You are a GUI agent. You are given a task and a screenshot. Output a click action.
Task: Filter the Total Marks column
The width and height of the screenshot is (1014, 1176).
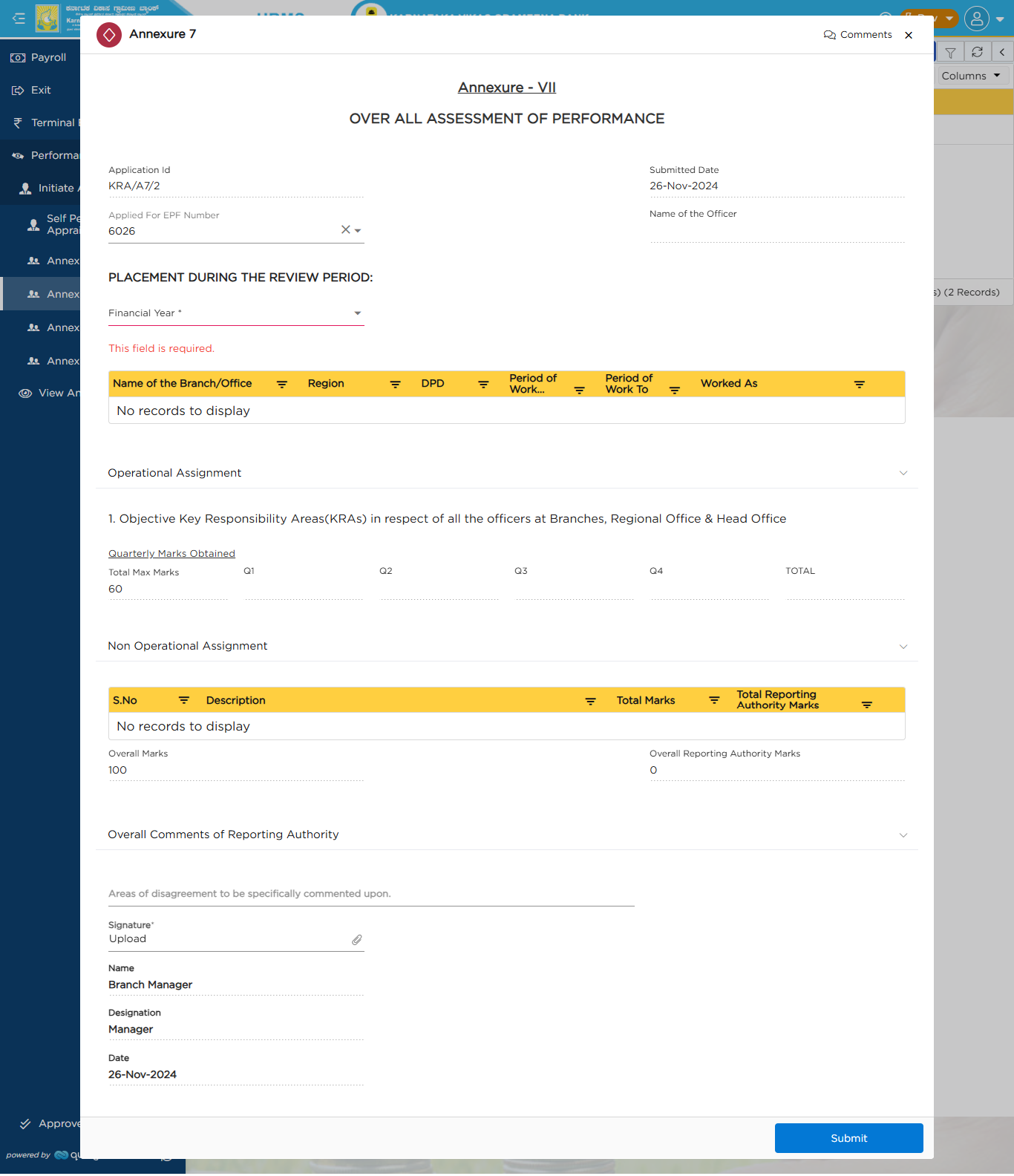point(714,700)
